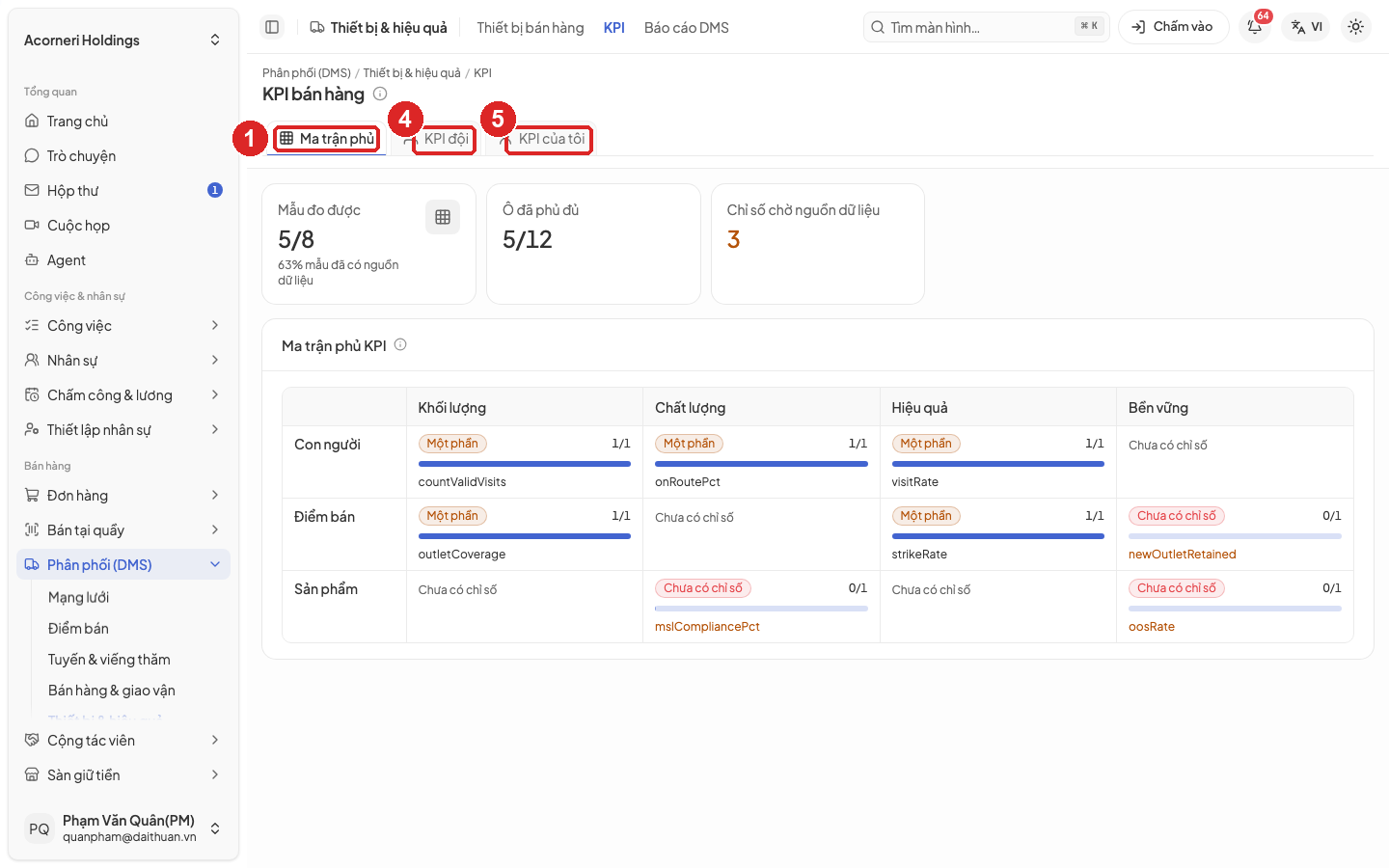This screenshot has height=868, width=1389.
Task: Expand Sàn giữ tiền menu
Action: [123, 775]
